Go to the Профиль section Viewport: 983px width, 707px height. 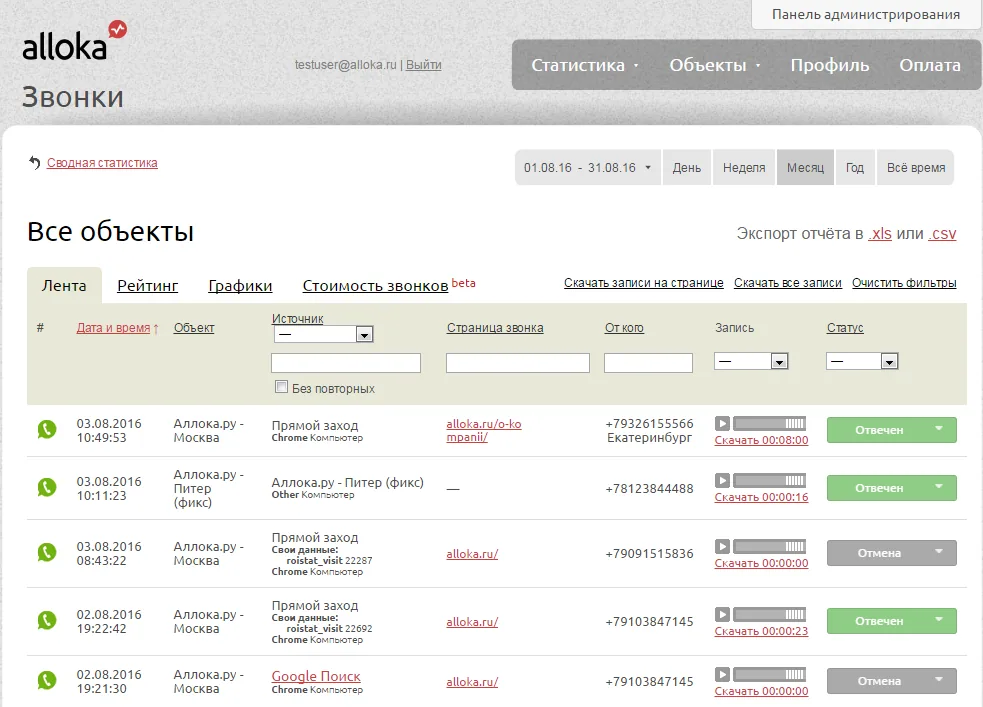(829, 65)
